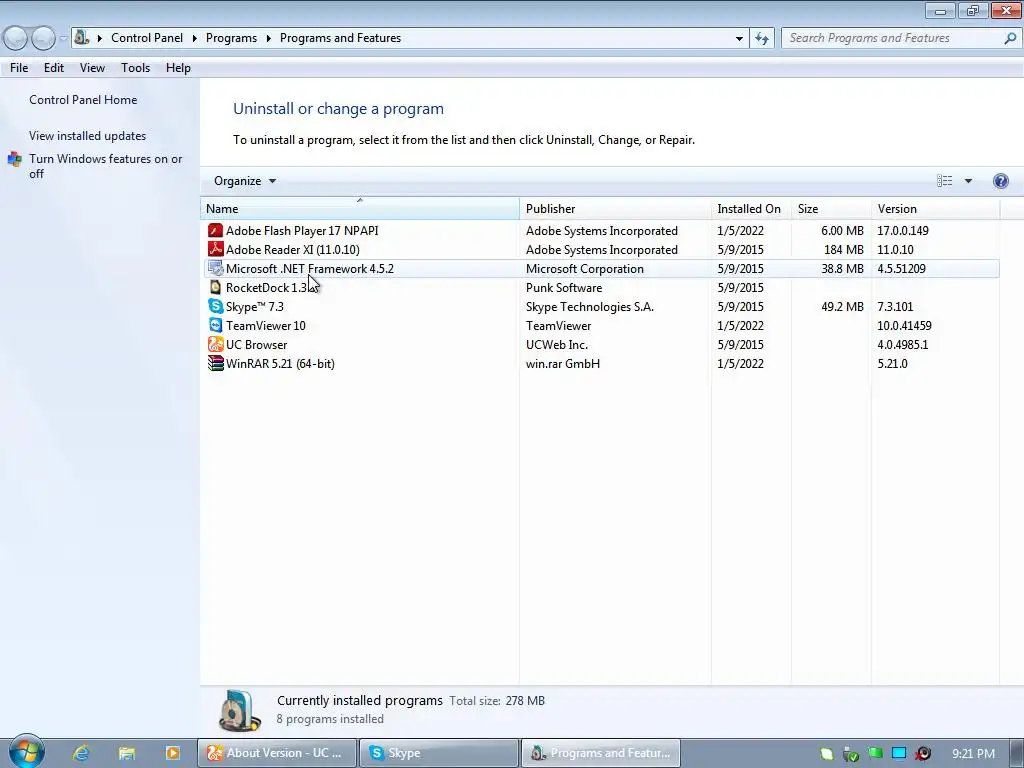Open the help button with question mark
Screen dimensions: 1024x768
pyautogui.click(x=1000, y=181)
